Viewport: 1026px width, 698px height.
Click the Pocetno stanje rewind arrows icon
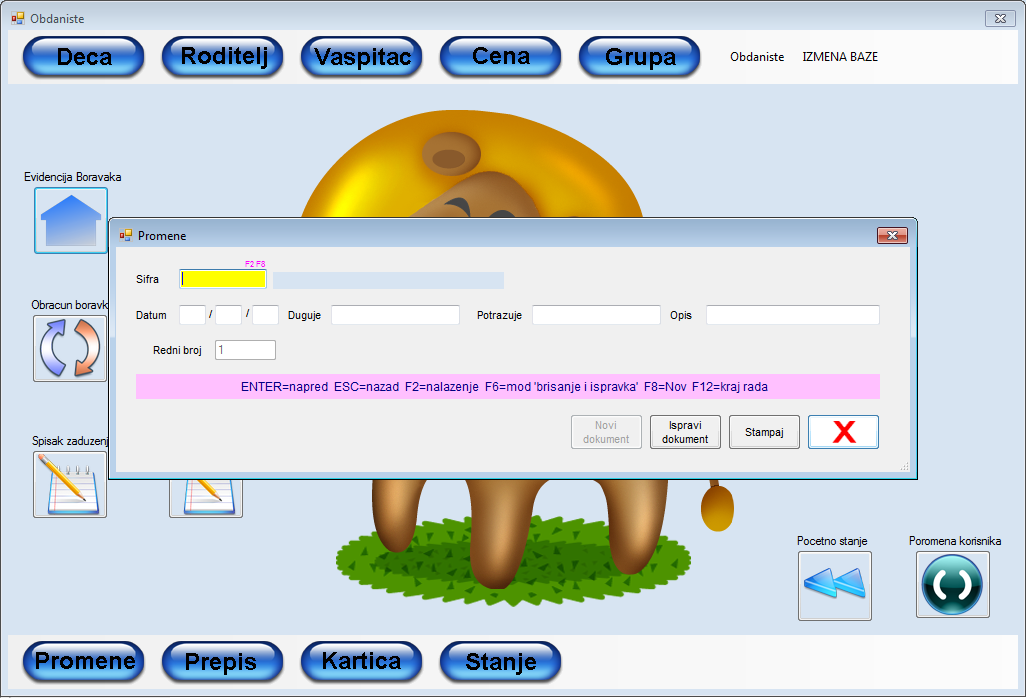pos(834,586)
